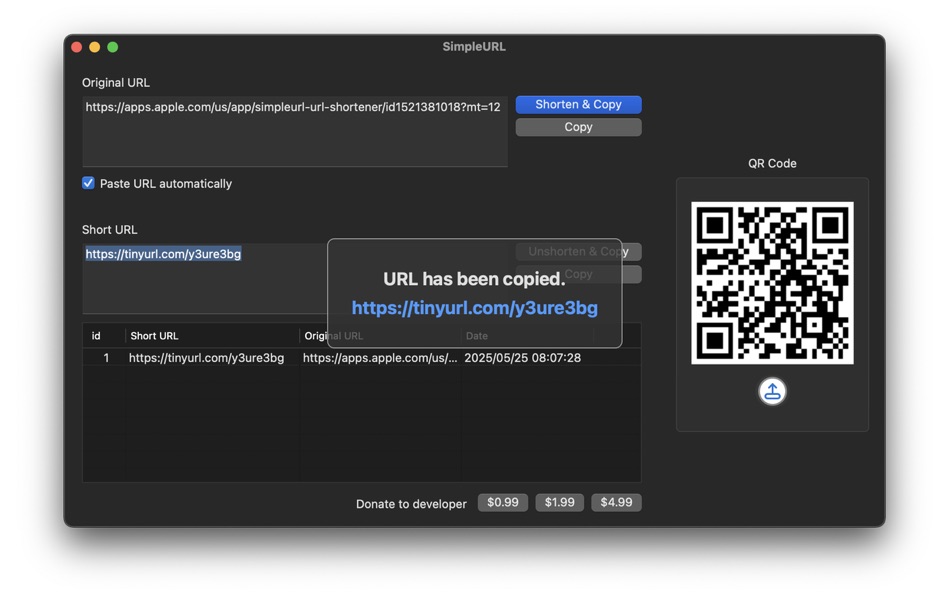Click inside the Original URL text field
This screenshot has height=594, width=950.
coord(295,131)
